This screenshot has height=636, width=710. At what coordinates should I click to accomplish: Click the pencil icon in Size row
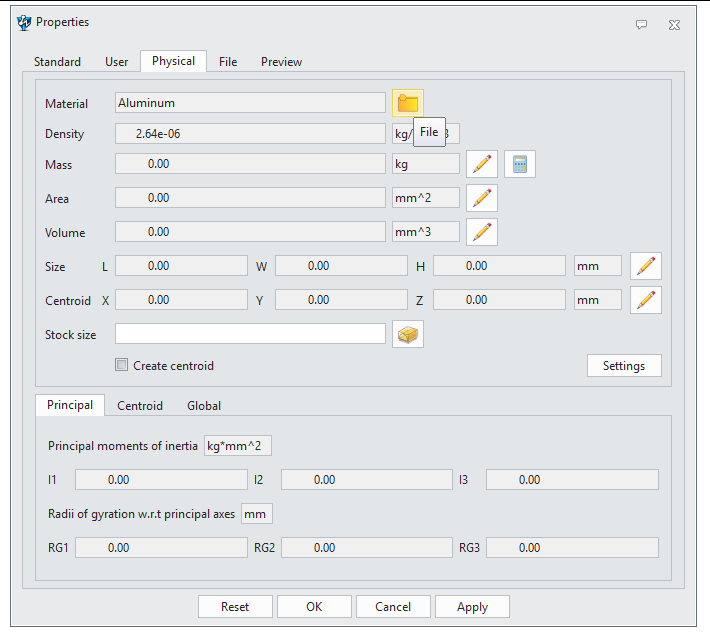pyautogui.click(x=646, y=266)
